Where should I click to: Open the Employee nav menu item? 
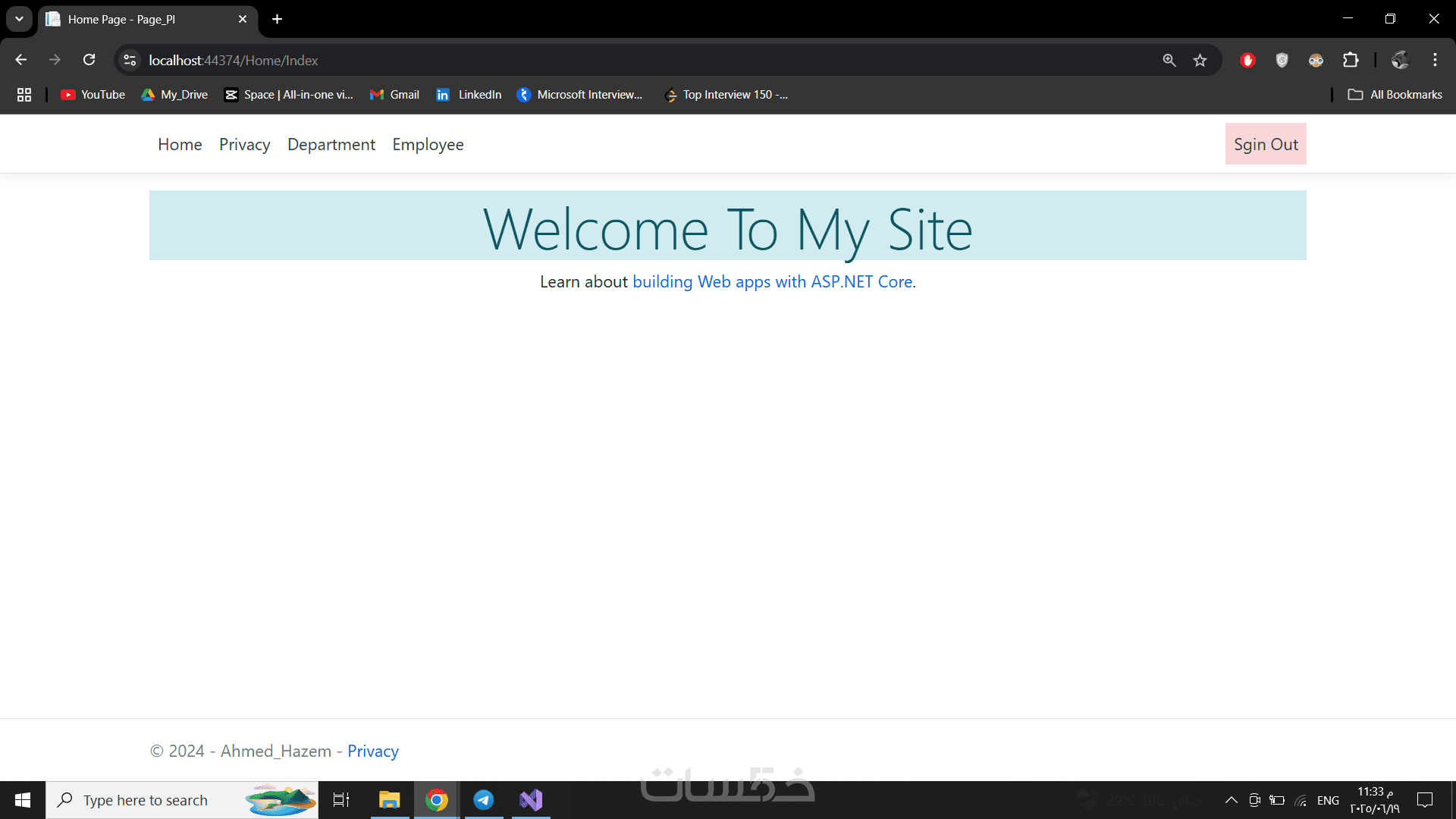pyautogui.click(x=428, y=144)
